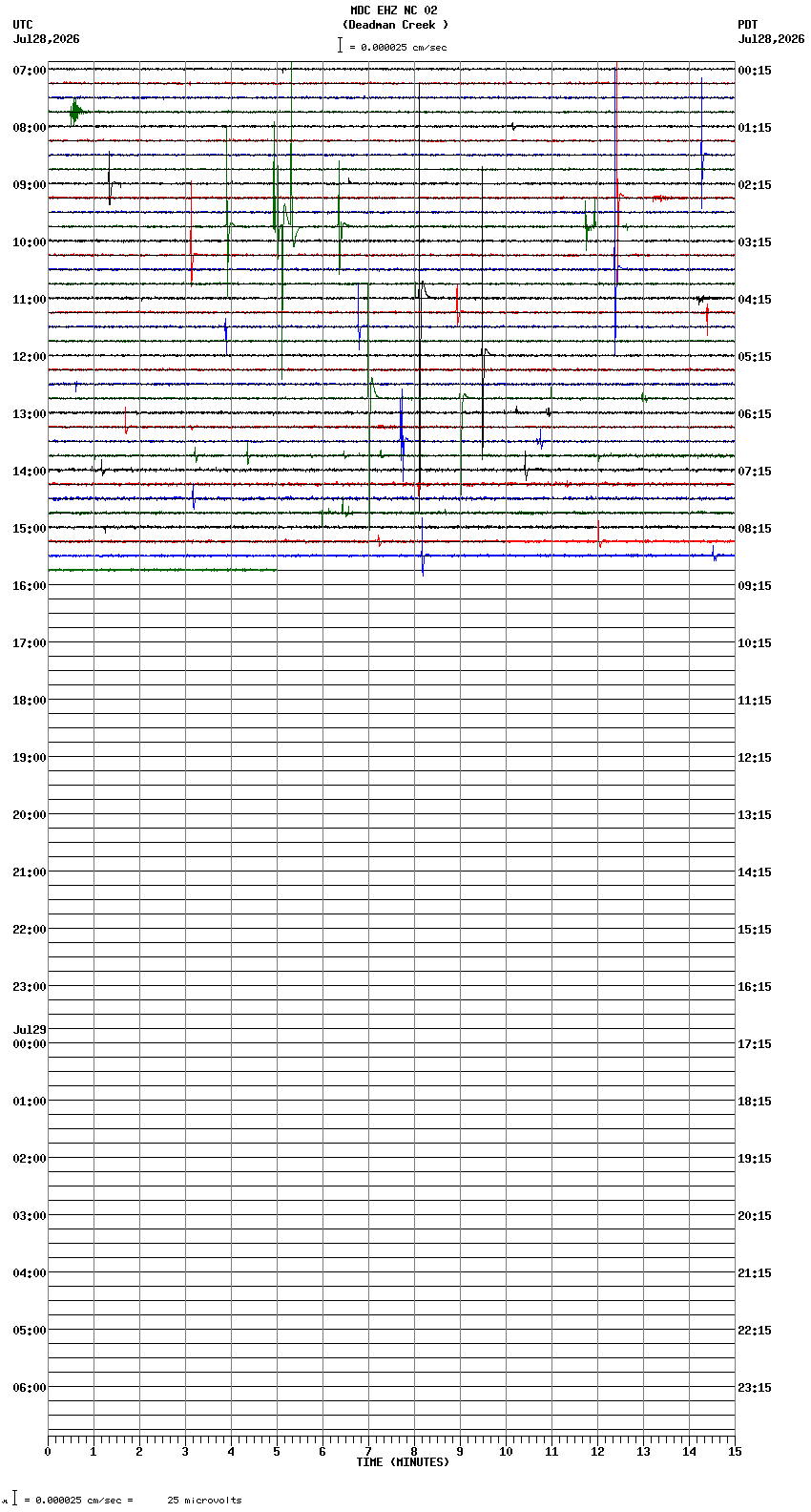Click the 09:00 UTC time label

click(x=30, y=185)
